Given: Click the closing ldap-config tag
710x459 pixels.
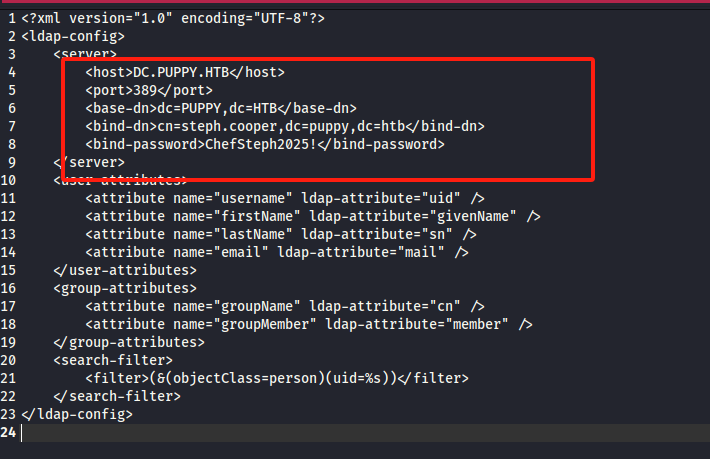Looking at the screenshot, I should coord(77,414).
